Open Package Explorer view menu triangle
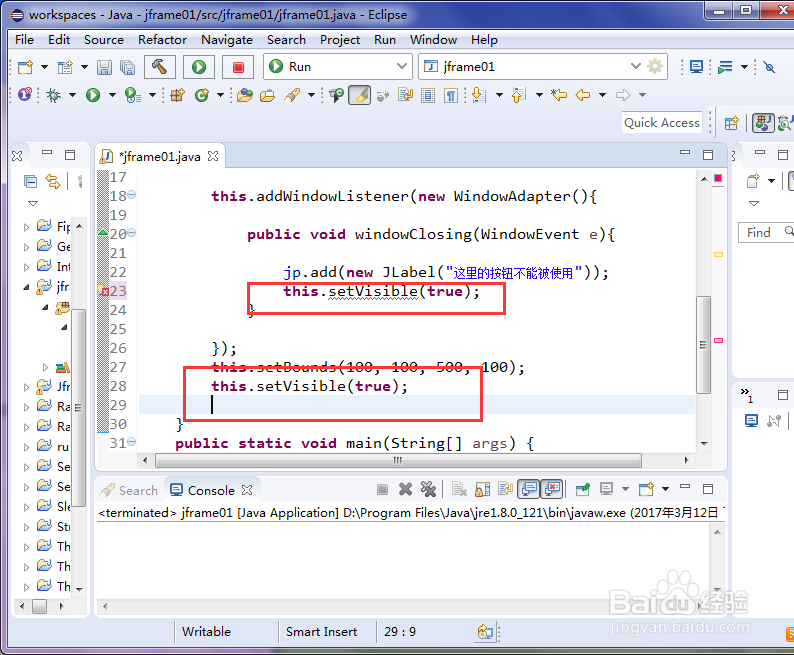The width and height of the screenshot is (794, 655). (33, 203)
